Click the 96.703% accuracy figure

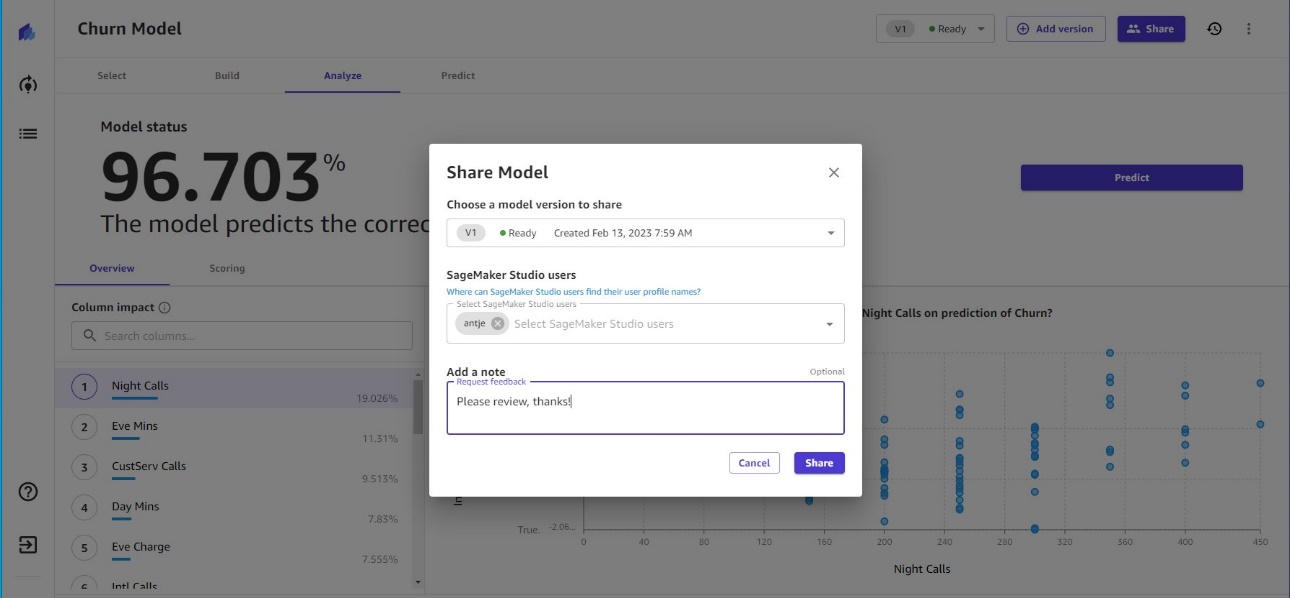[224, 177]
